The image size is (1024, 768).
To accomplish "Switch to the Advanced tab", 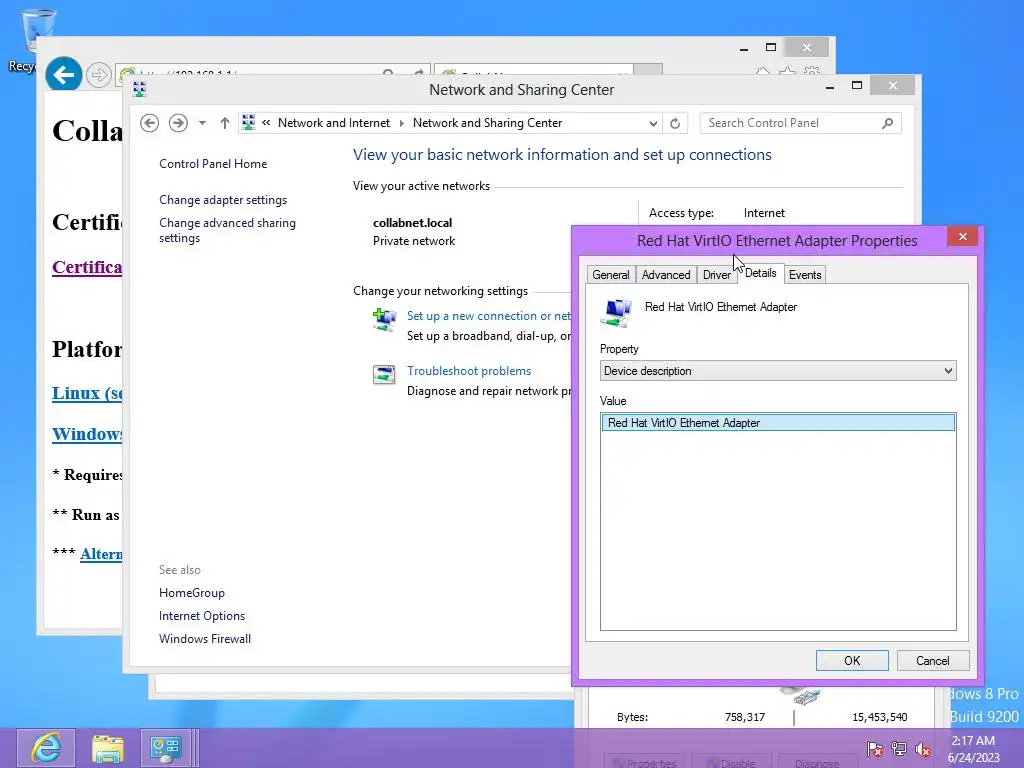I will (x=665, y=275).
